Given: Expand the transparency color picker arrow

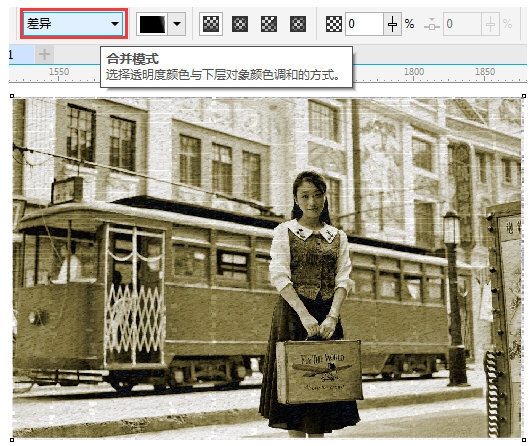Looking at the screenshot, I should 177,24.
